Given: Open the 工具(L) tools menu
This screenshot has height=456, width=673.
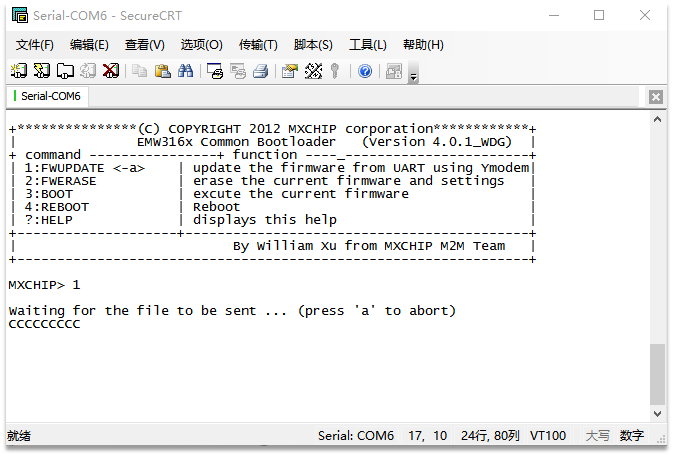Looking at the screenshot, I should tap(367, 45).
